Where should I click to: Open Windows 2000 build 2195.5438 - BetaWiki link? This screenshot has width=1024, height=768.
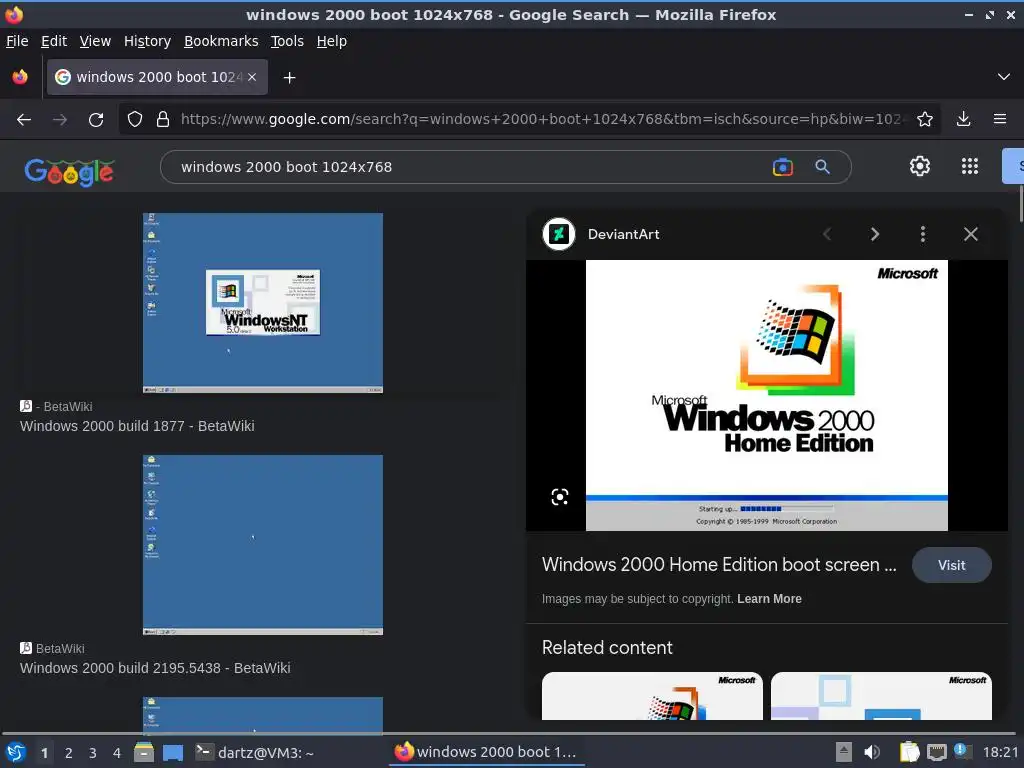[155, 668]
